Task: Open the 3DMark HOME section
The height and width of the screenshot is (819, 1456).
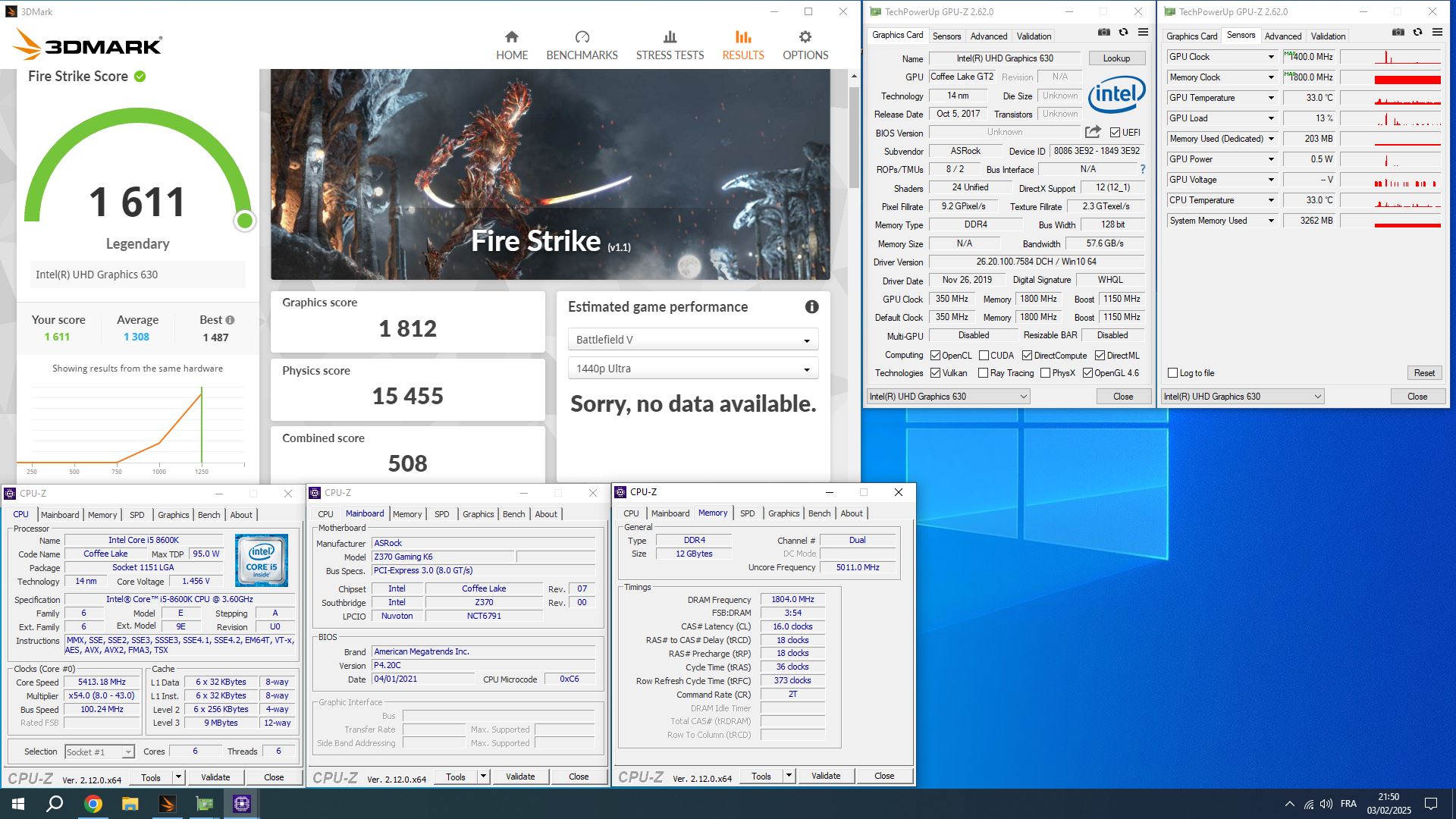Action: [x=512, y=46]
